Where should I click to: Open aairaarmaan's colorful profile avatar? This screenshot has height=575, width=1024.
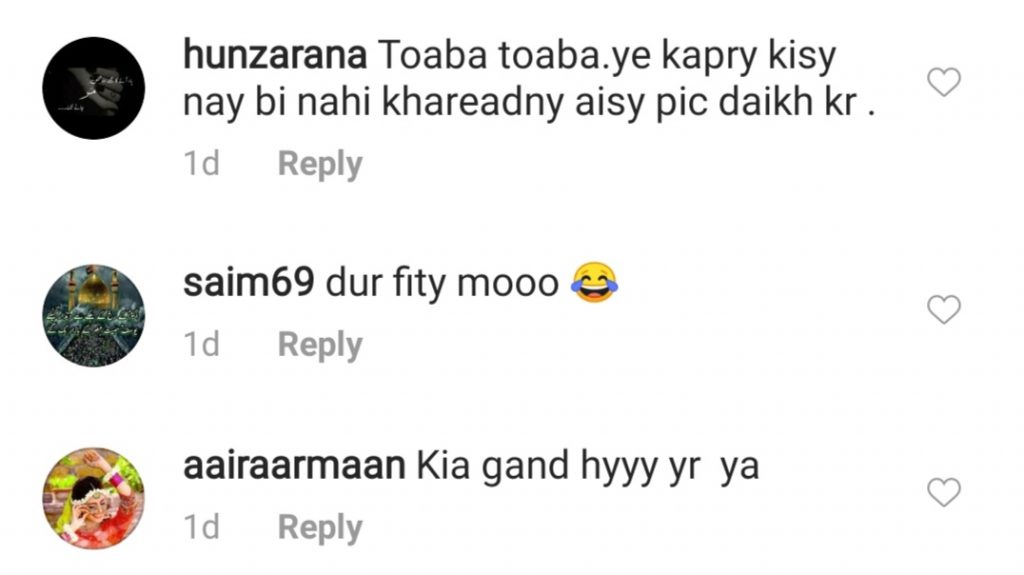pyautogui.click(x=94, y=498)
